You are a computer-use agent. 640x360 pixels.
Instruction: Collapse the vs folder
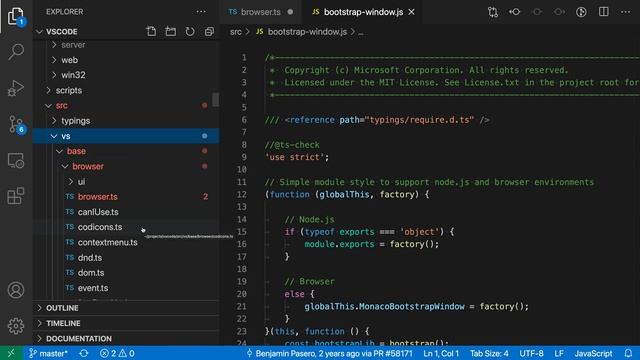click(x=54, y=136)
